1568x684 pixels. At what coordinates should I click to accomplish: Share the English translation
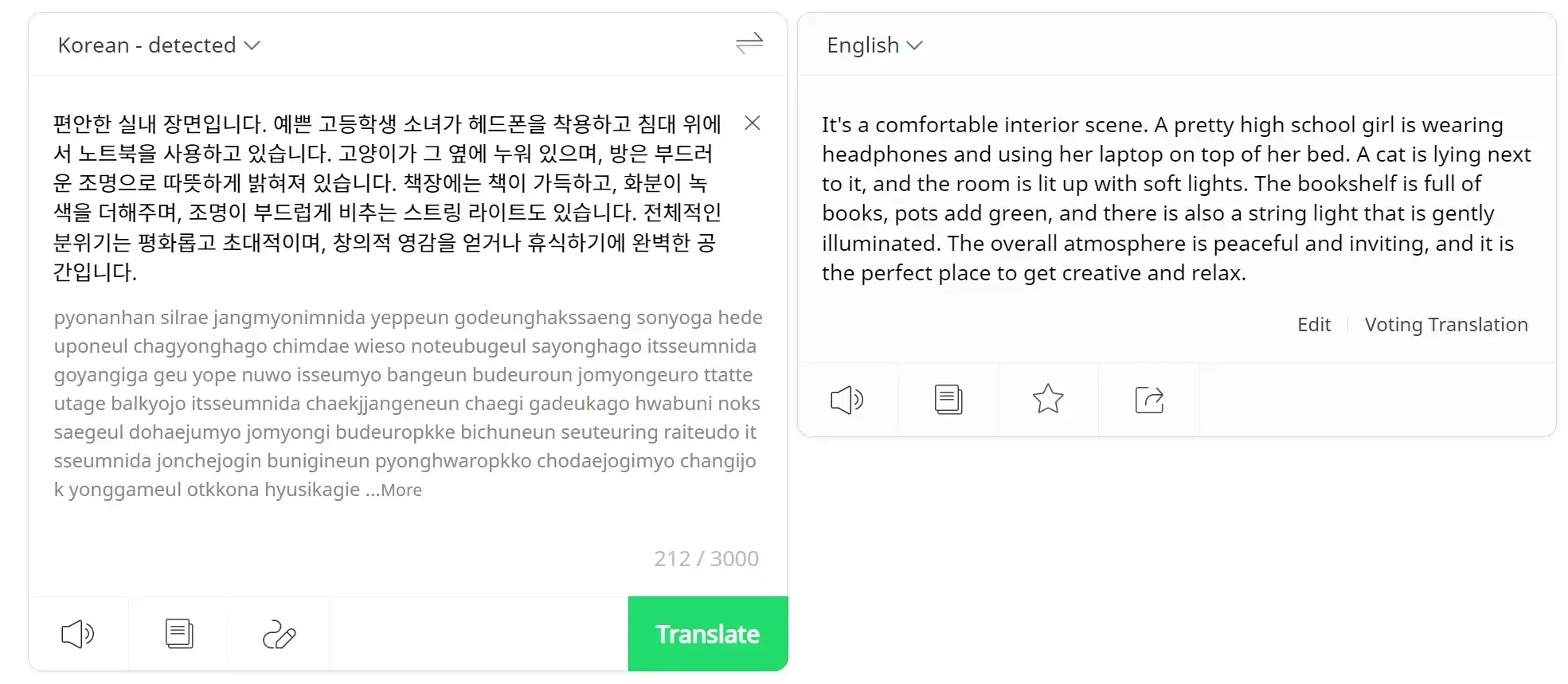click(1148, 400)
